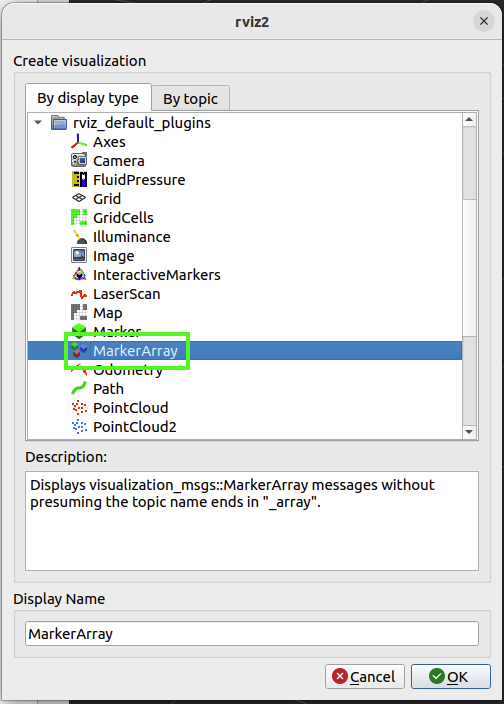The width and height of the screenshot is (504, 704).
Task: Pick the green Path icon
Action: click(79, 388)
